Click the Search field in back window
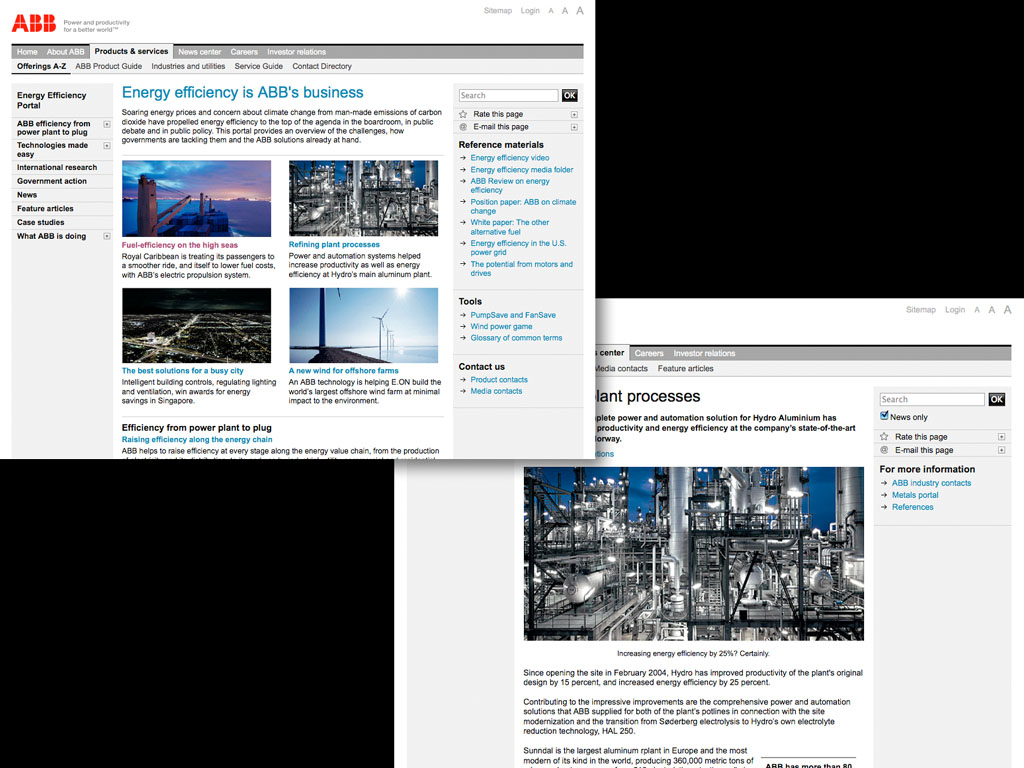Screen dimensions: 1024x768 point(932,399)
